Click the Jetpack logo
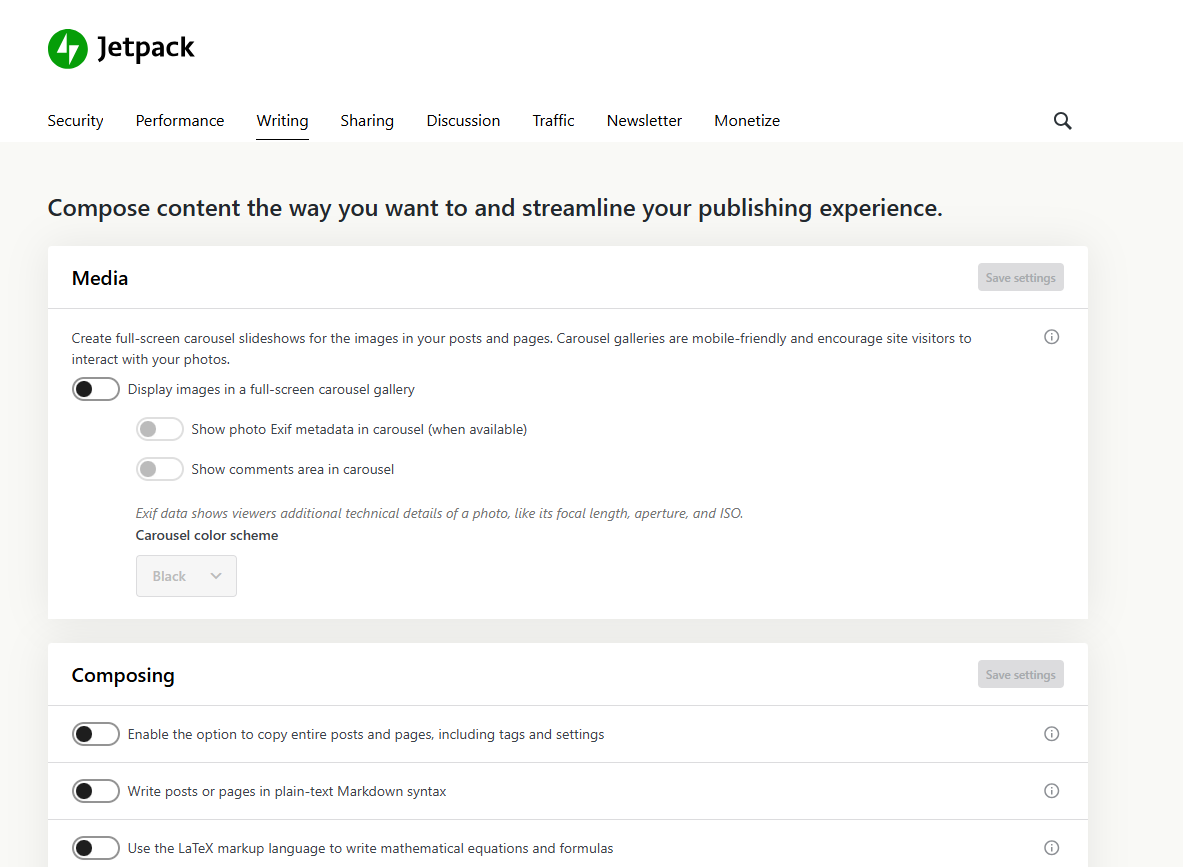 point(120,48)
